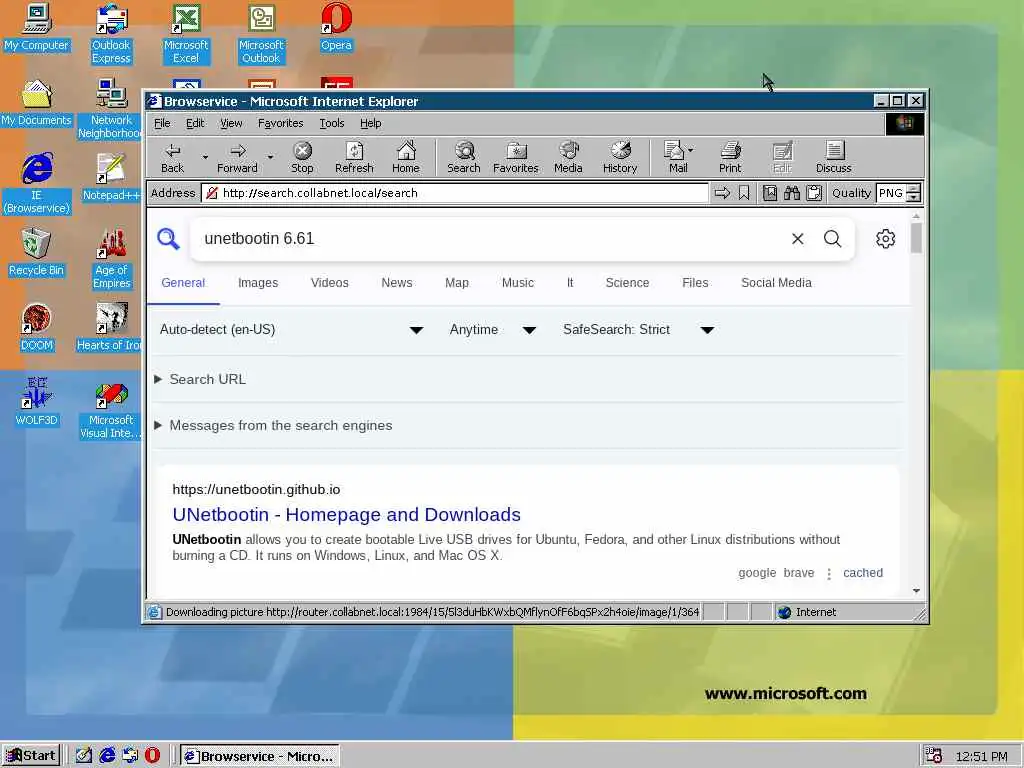Select Notepad++ desktop icon

tap(111, 177)
